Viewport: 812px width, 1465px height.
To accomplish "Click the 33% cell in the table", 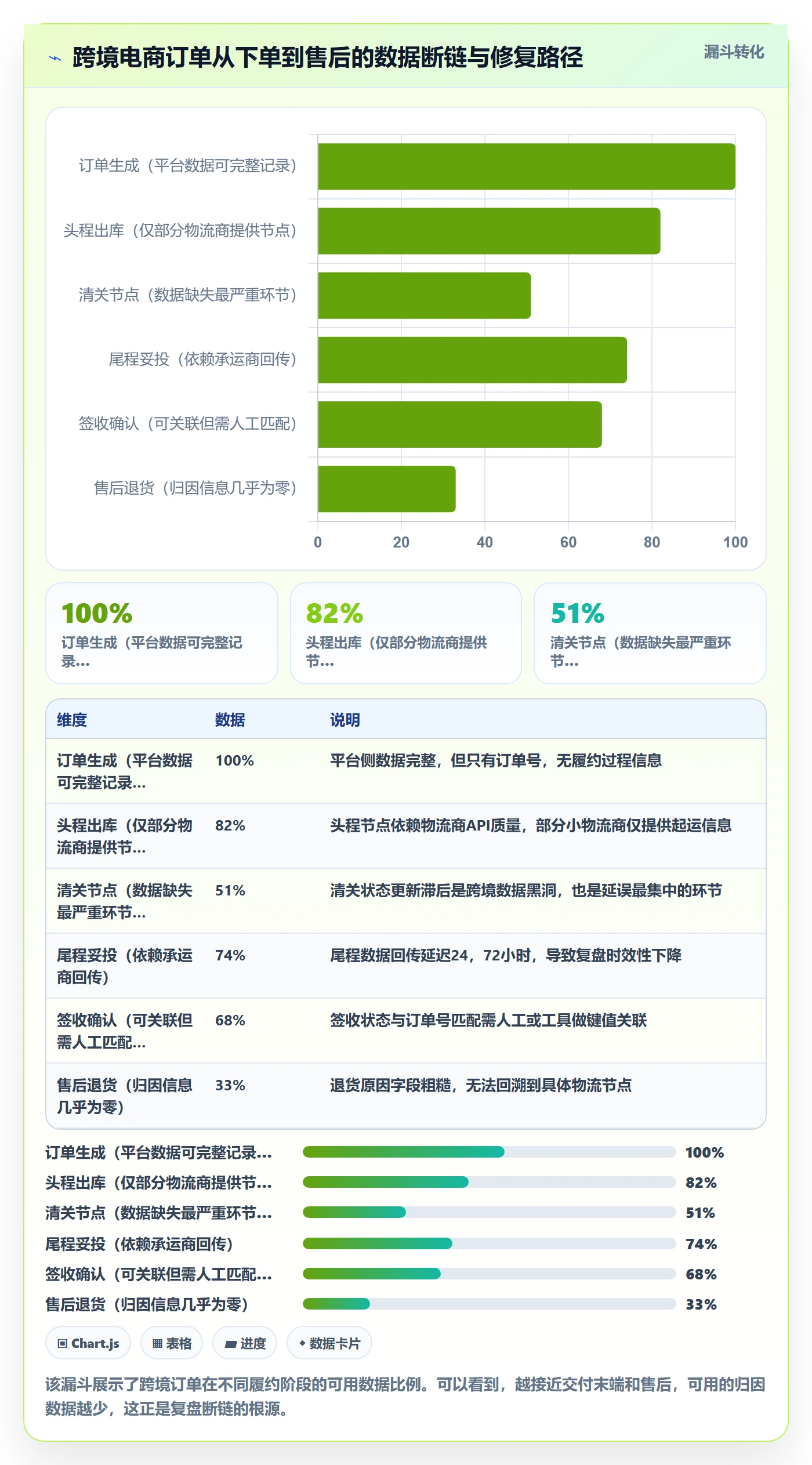I will tap(230, 1085).
